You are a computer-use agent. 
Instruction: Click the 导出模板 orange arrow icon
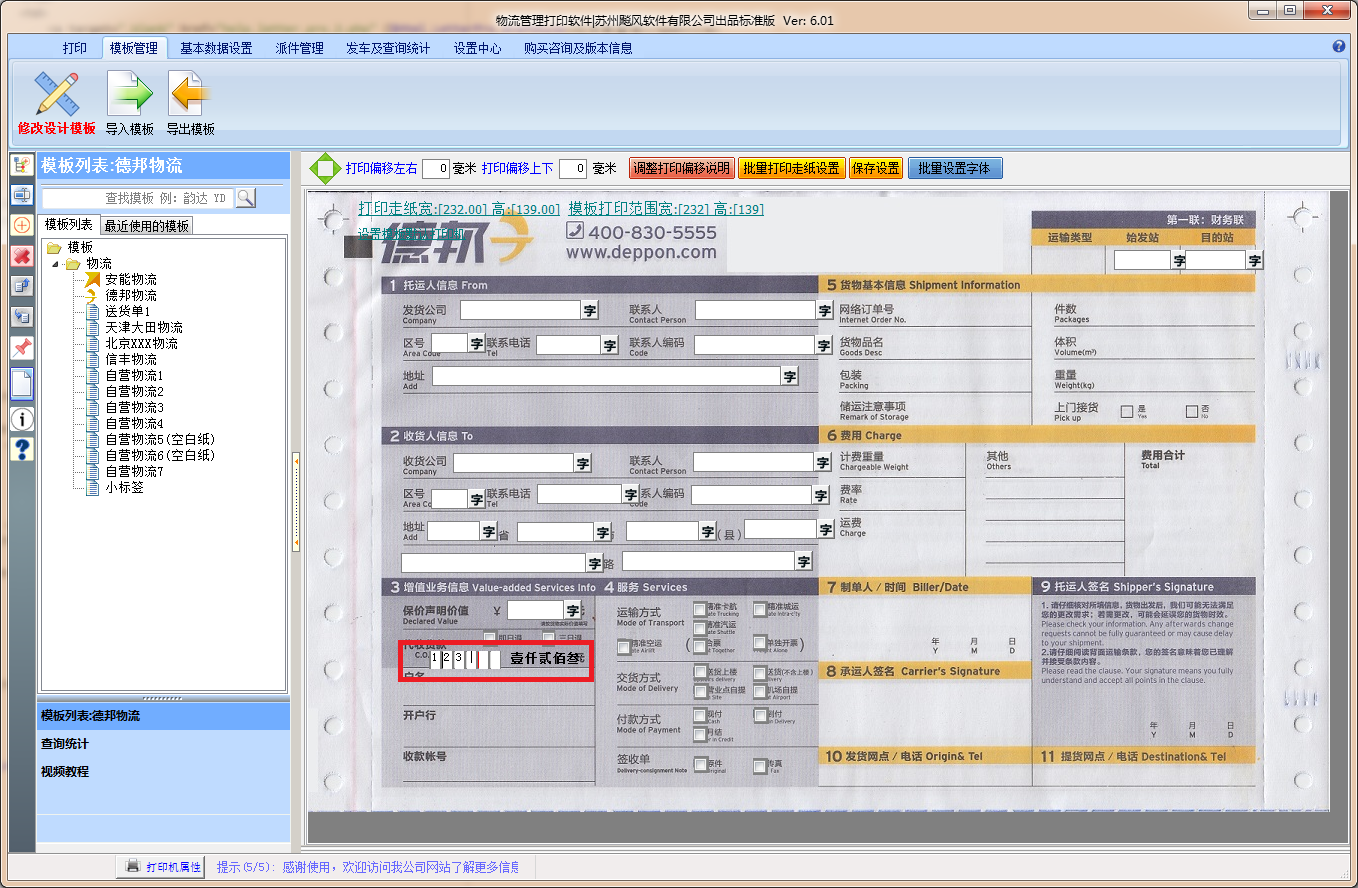click(x=190, y=94)
